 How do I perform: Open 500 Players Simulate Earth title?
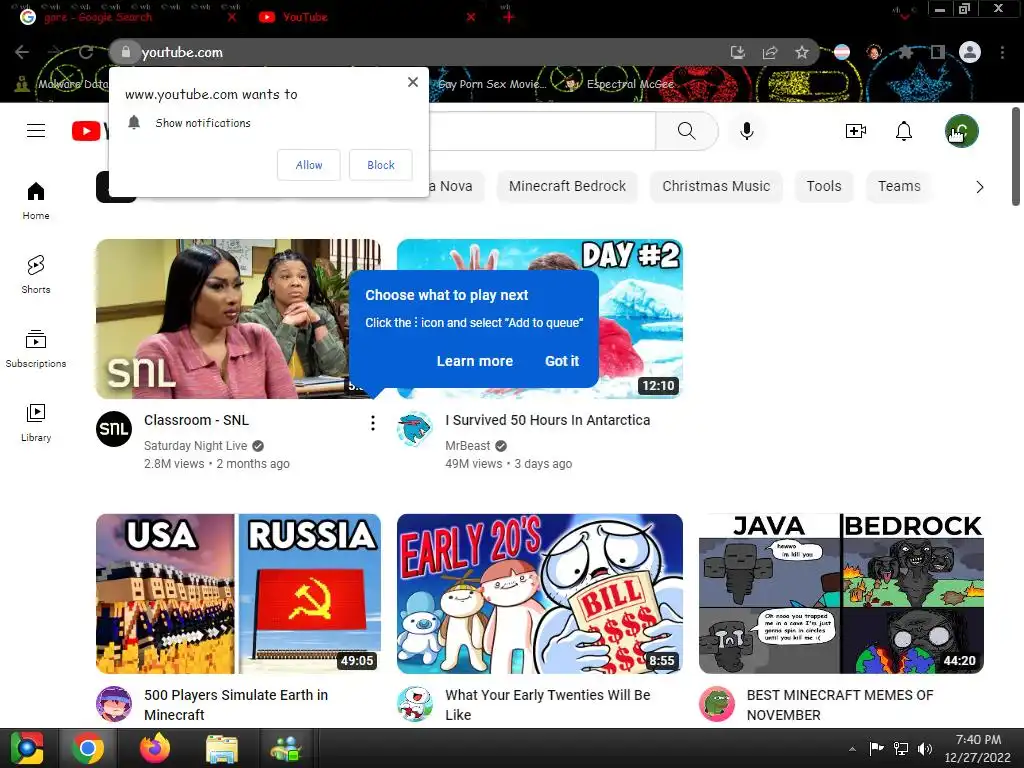[236, 705]
